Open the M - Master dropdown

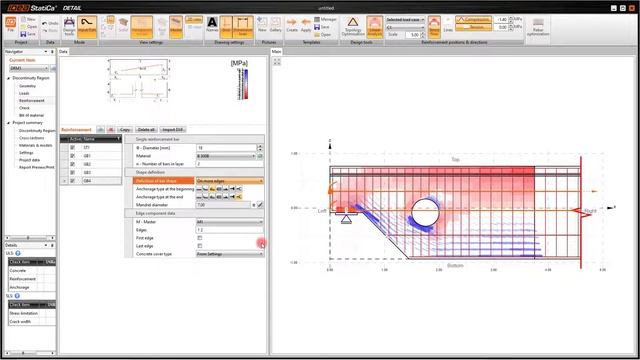click(229, 222)
